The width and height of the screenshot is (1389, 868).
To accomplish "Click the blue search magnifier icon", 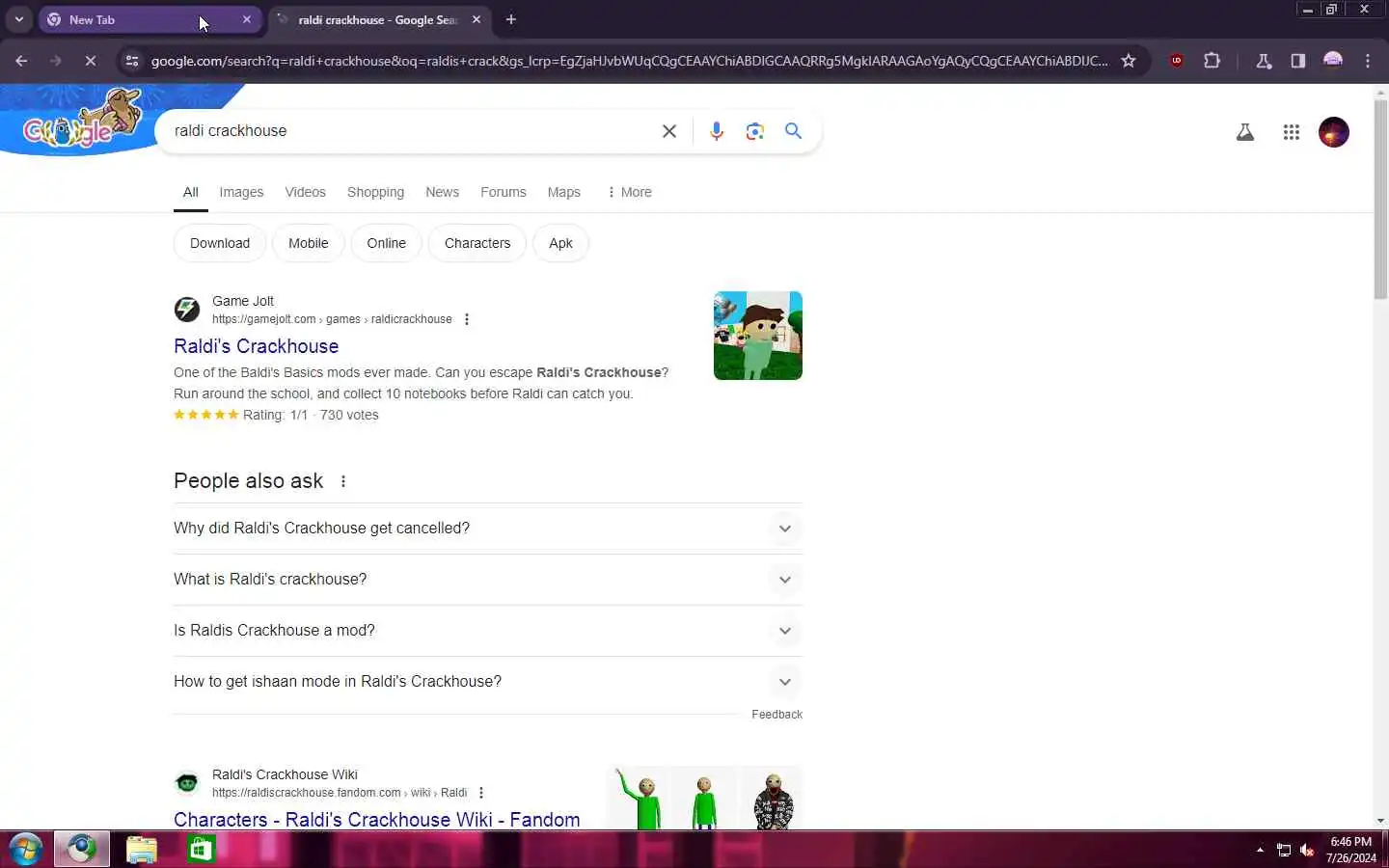I will (793, 131).
